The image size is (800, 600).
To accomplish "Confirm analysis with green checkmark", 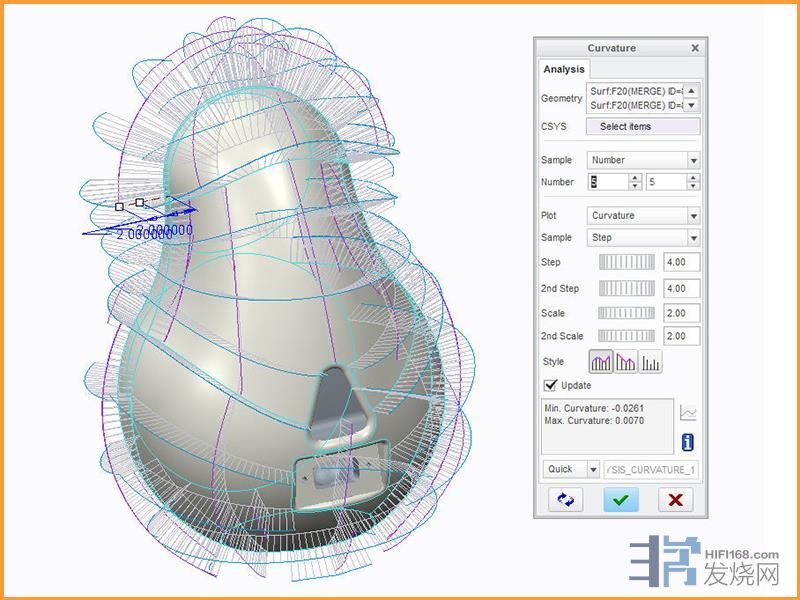I will 620,500.
